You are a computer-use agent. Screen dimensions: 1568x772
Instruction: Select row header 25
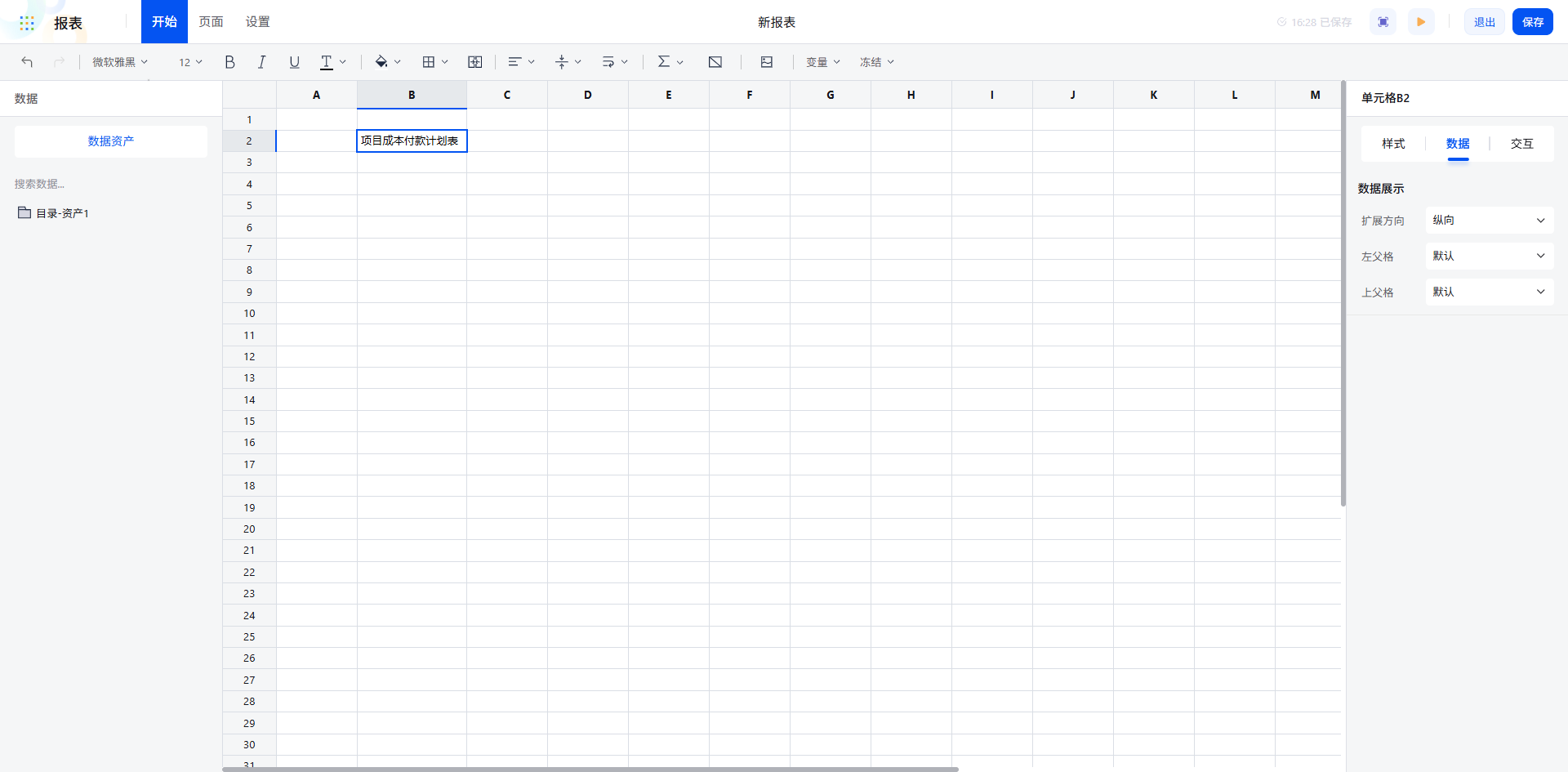[x=249, y=637]
